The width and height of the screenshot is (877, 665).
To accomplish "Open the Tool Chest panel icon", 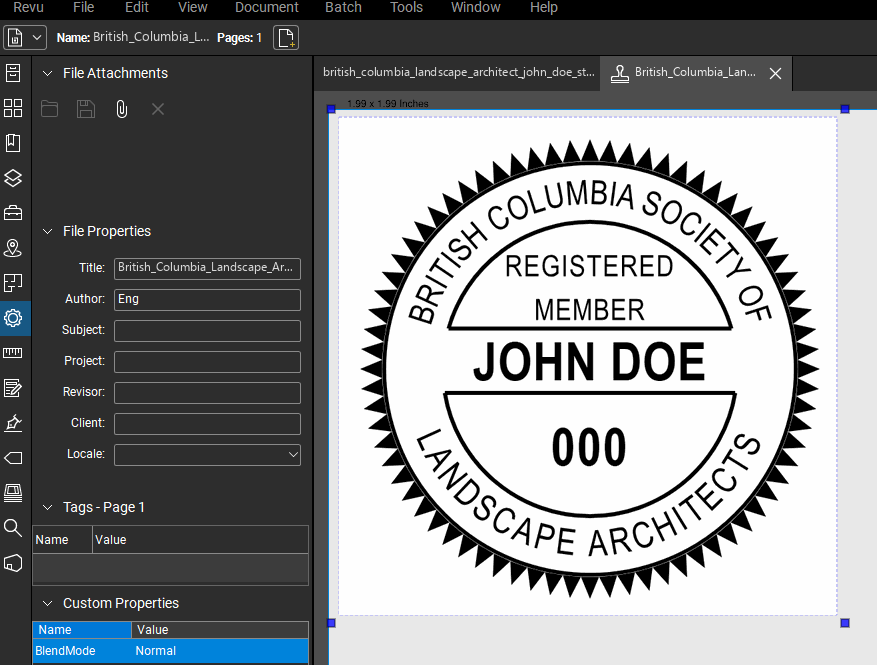I will 13,213.
